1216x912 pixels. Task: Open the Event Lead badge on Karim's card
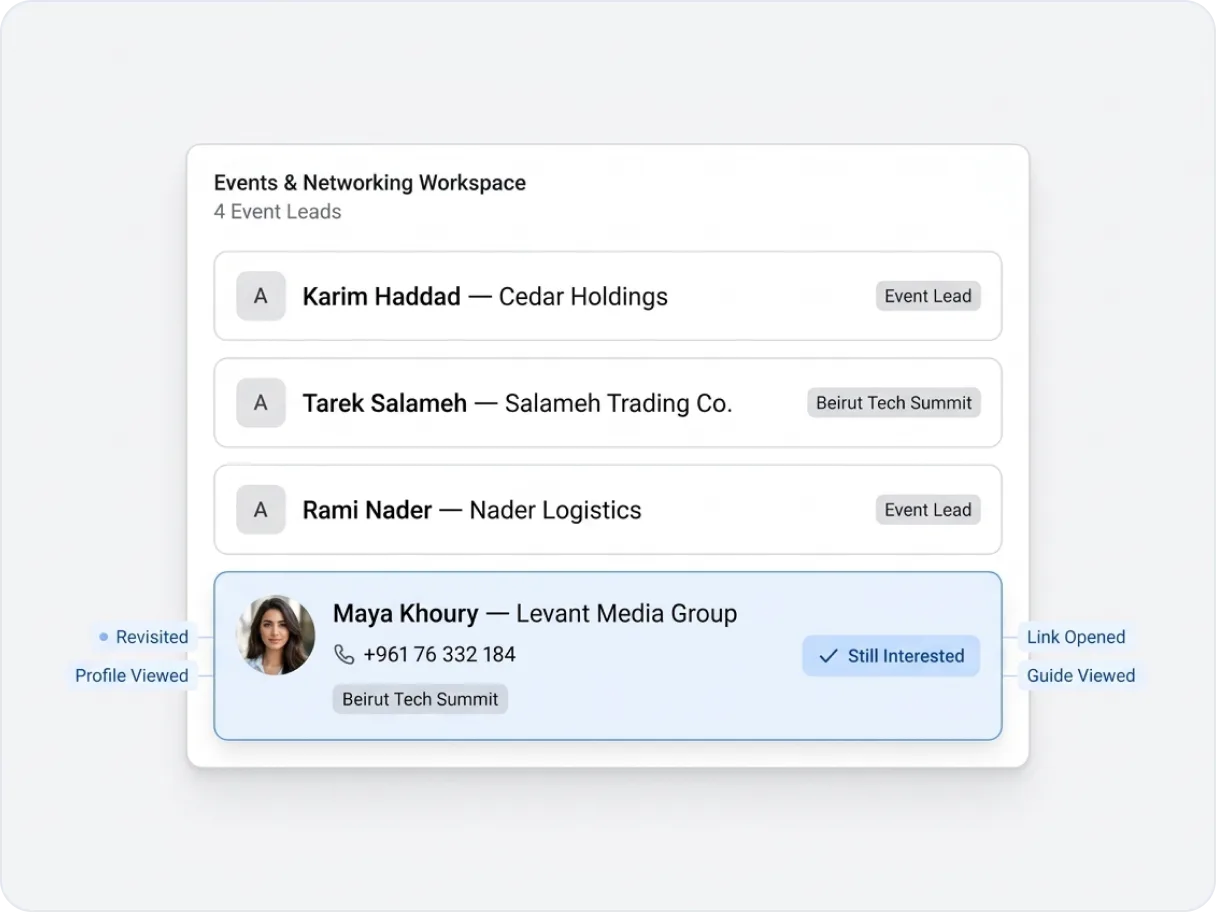click(927, 296)
